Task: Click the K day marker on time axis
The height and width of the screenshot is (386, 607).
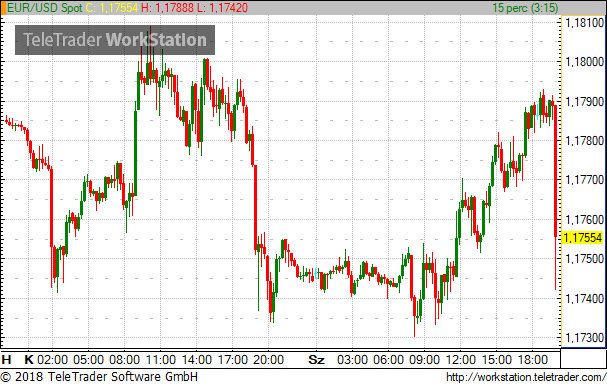Action: click(x=29, y=360)
